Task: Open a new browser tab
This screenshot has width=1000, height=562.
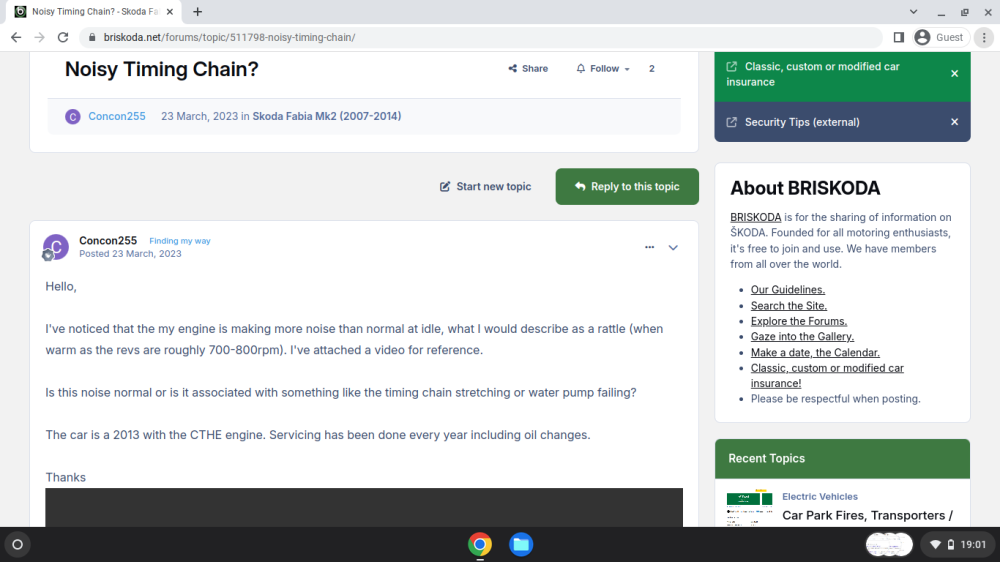Action: pos(198,11)
